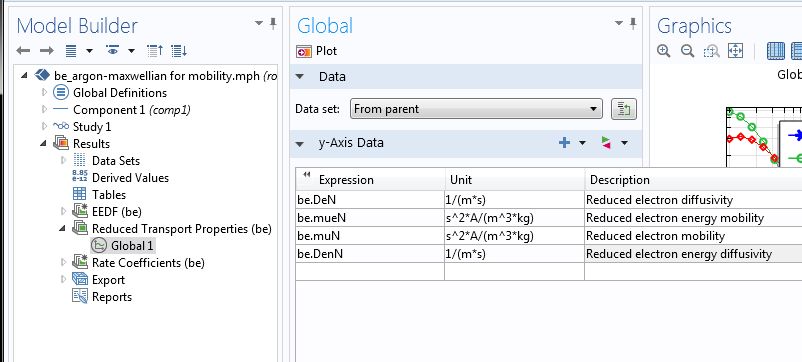Select the EEDF (be) plot icon

(x=80, y=211)
